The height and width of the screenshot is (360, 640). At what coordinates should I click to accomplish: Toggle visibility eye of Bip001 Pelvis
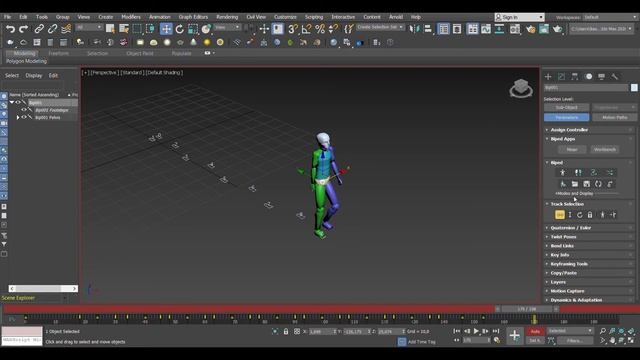coord(24,117)
